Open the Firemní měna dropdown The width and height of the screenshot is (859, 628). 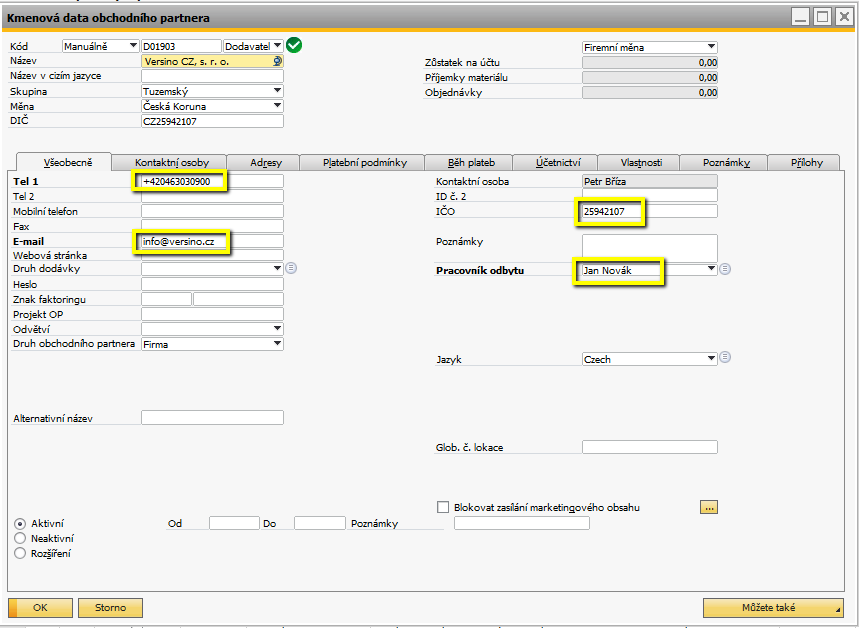tap(650, 47)
